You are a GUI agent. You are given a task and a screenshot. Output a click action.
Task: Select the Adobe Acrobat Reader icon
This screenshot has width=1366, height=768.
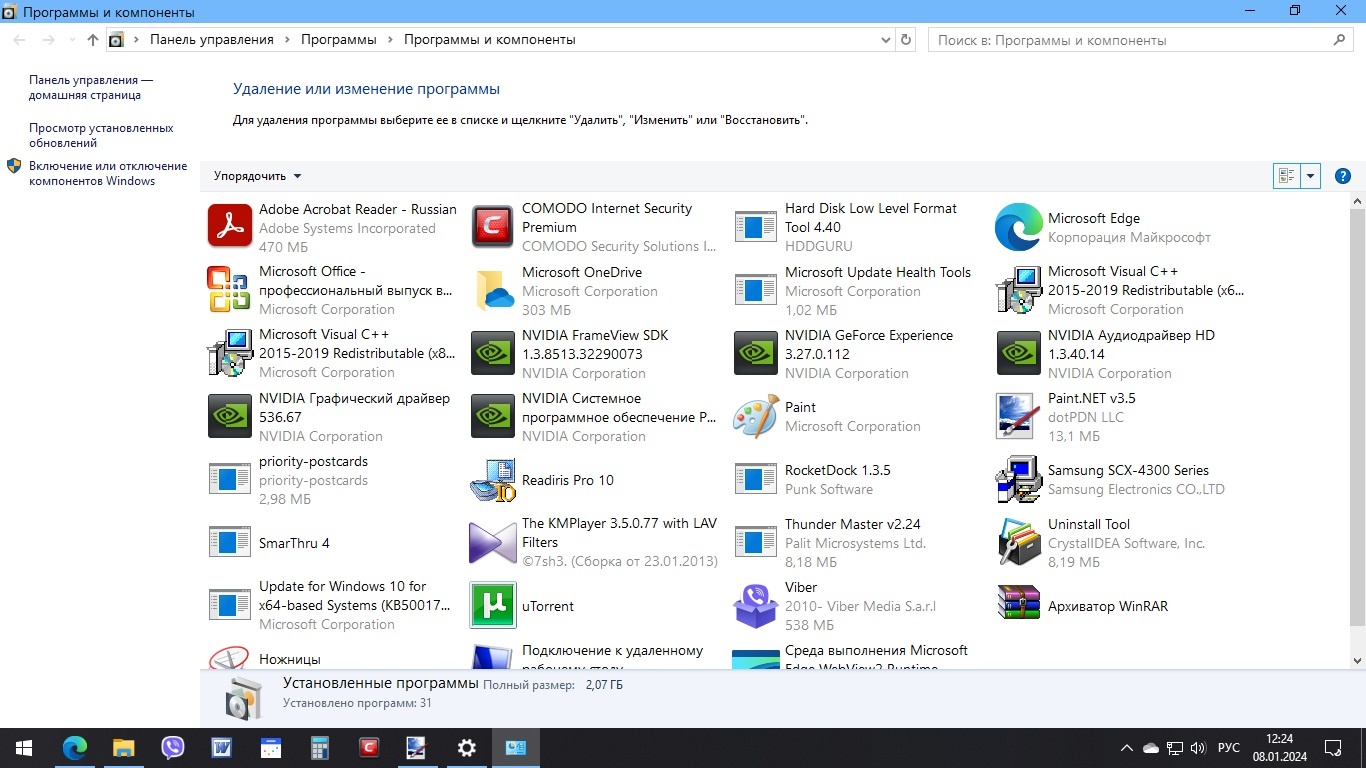230,227
